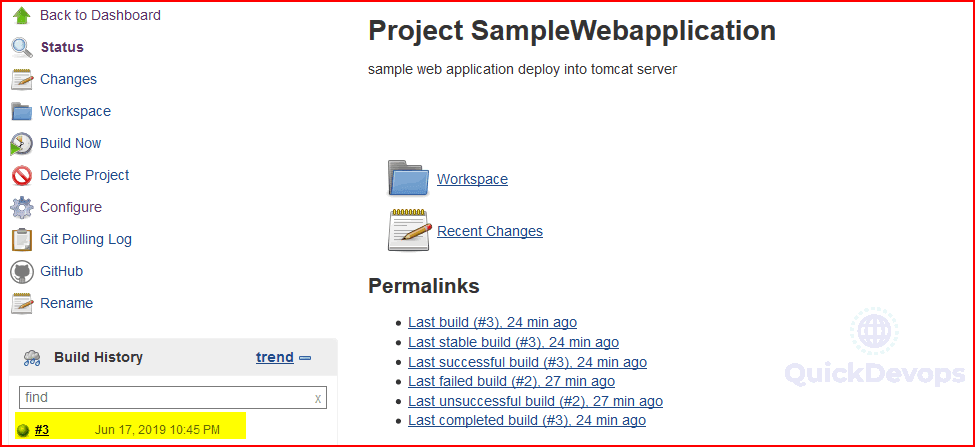
Task: Click the large Workspace folder icon
Action: (408, 179)
